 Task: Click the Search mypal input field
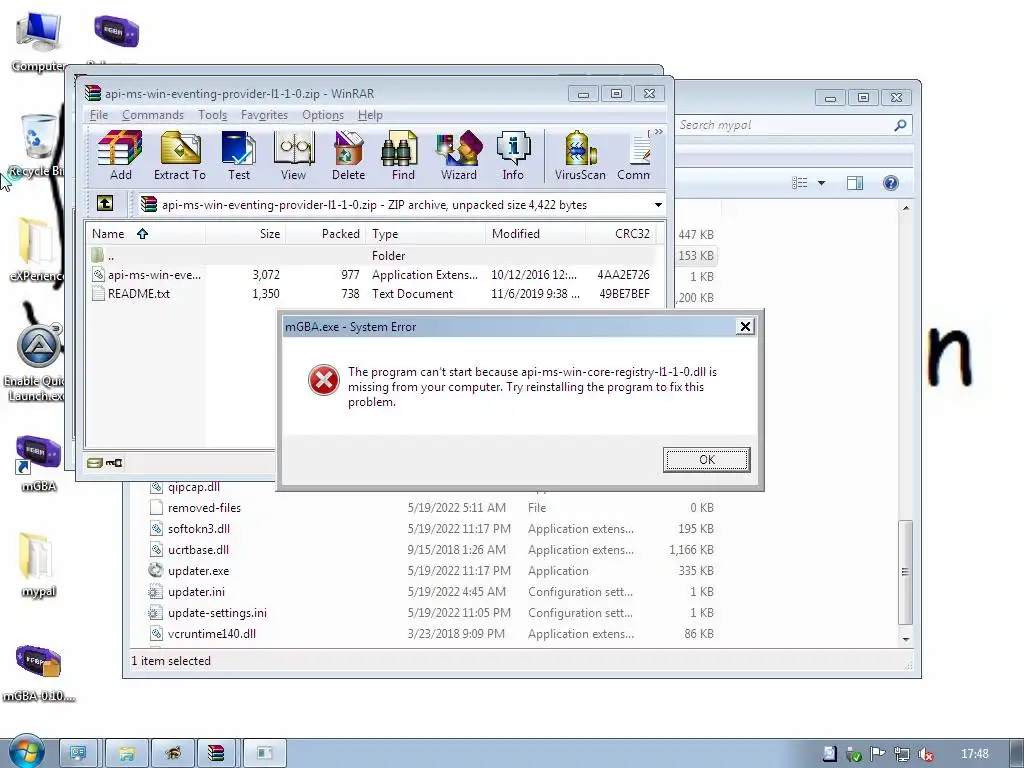(x=784, y=125)
